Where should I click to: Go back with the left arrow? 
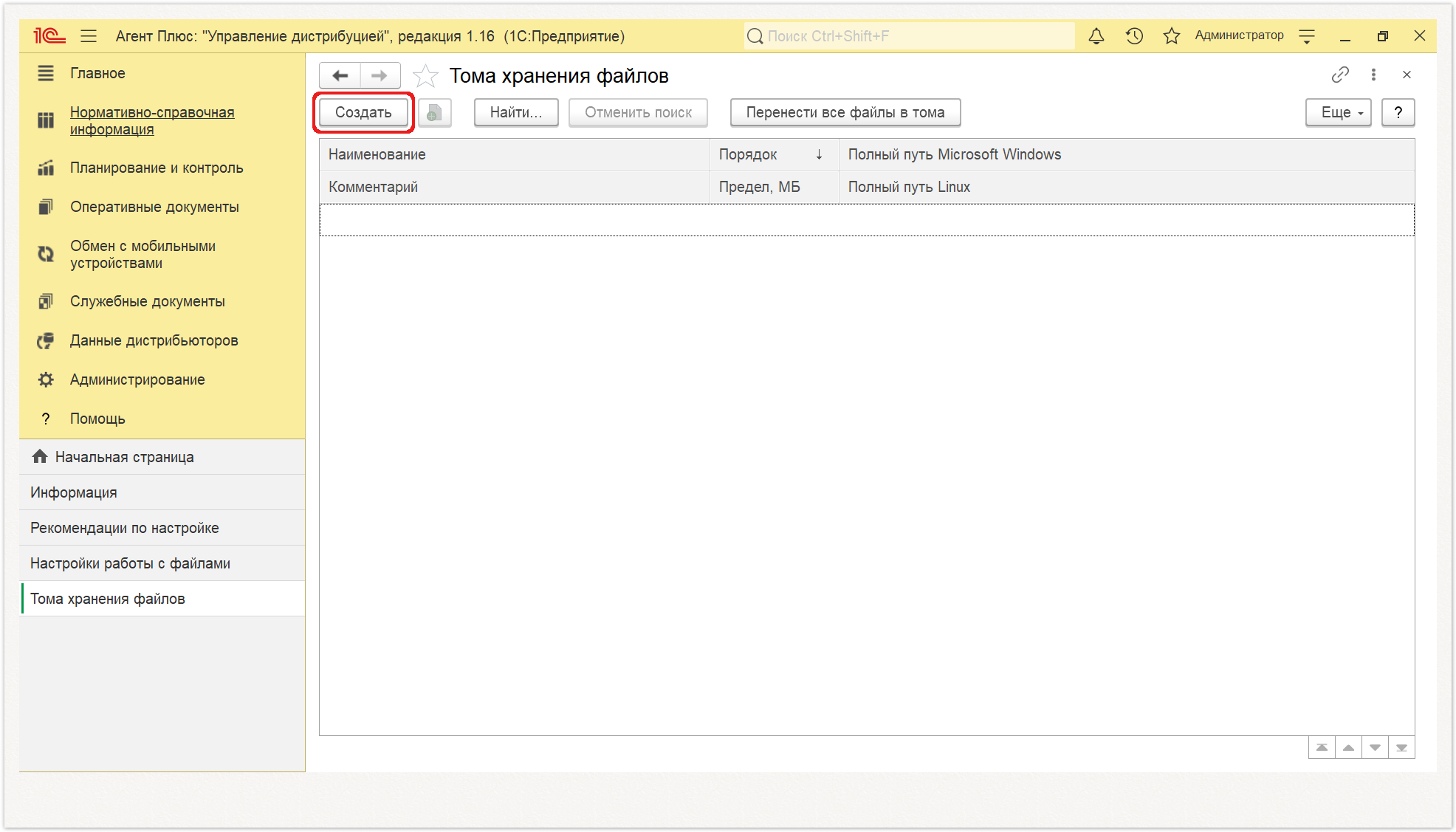[340, 75]
